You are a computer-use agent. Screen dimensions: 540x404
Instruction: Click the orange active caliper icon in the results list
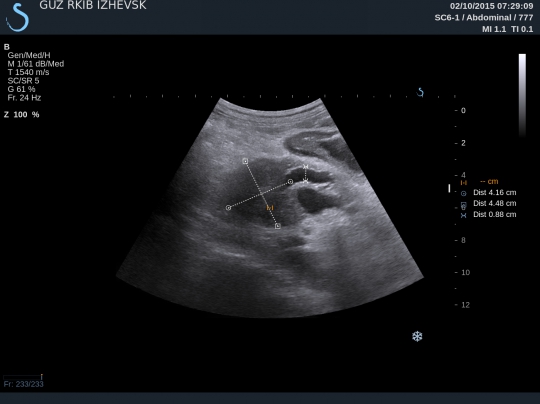tap(464, 183)
